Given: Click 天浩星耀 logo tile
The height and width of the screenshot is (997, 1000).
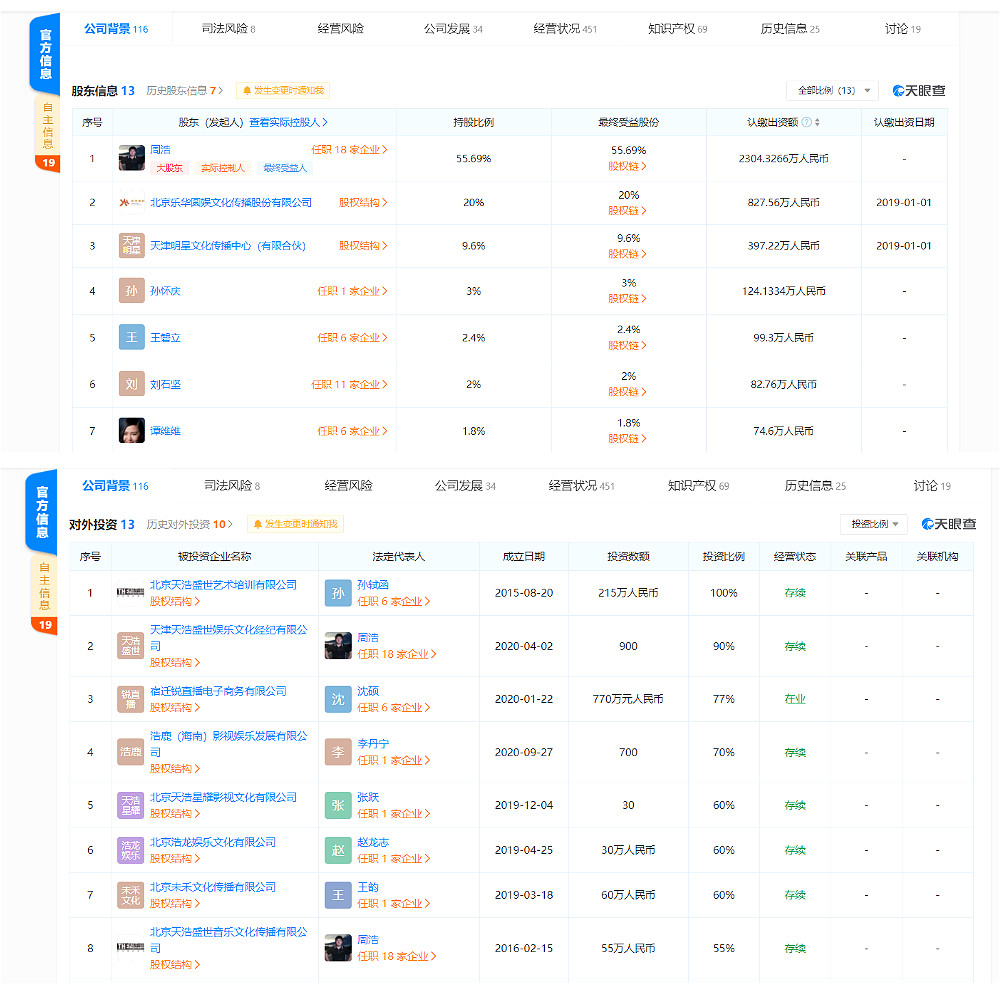Looking at the screenshot, I should [130, 805].
